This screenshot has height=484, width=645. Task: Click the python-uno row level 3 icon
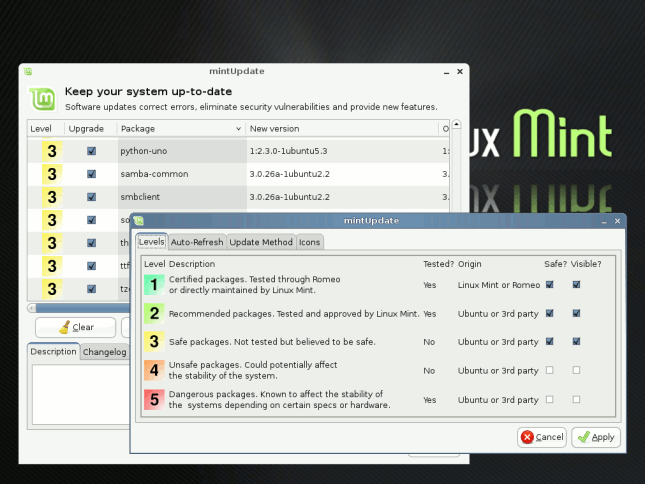[52, 151]
